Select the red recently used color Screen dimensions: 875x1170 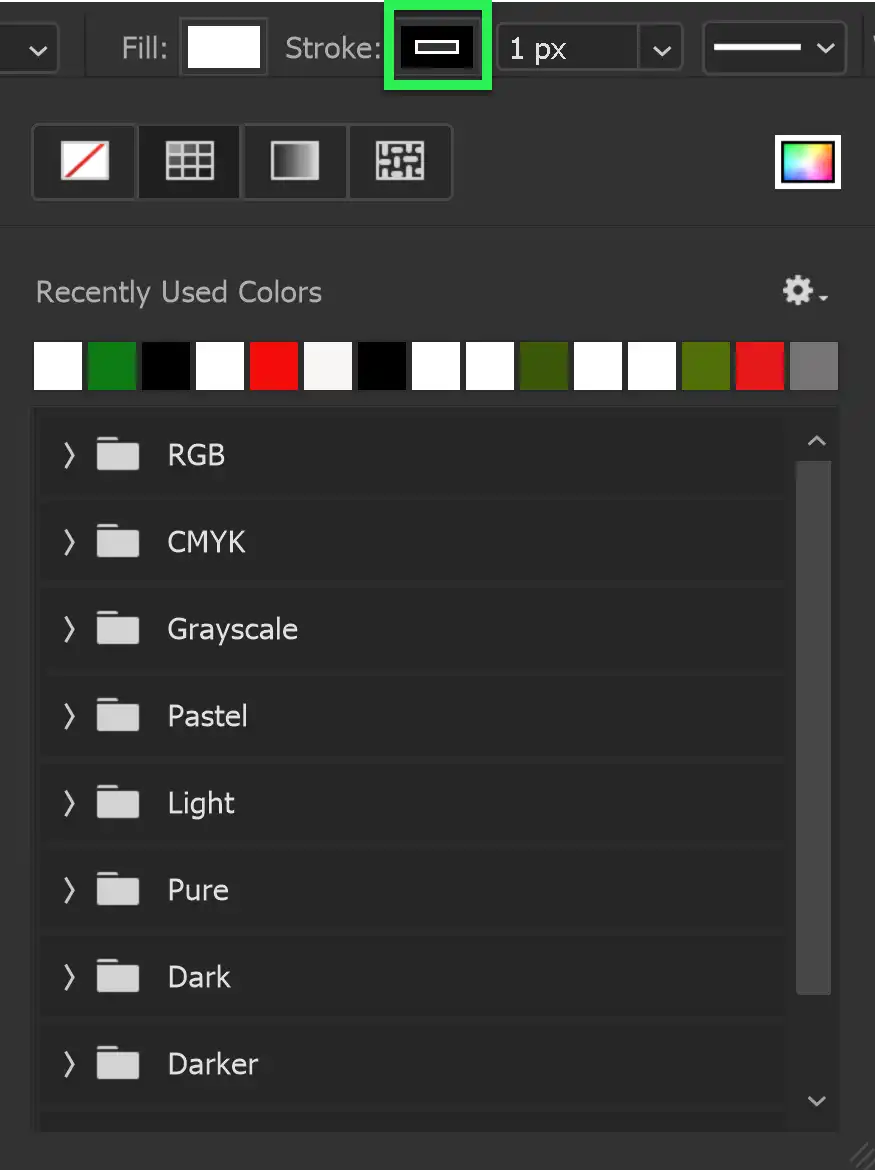[x=273, y=366]
